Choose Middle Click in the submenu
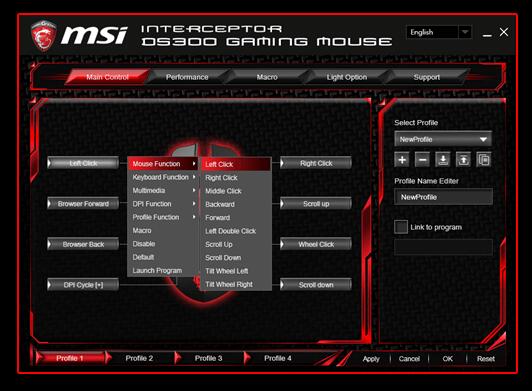Image resolution: width=532 pixels, height=391 pixels. point(236,191)
